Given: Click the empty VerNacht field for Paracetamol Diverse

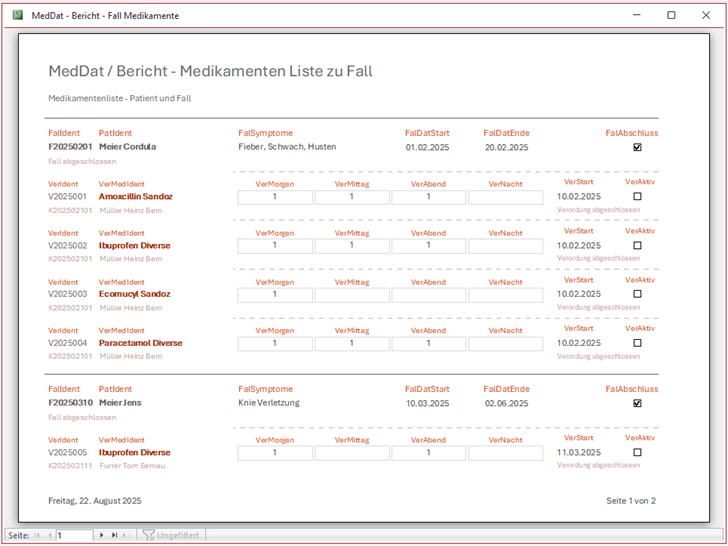Looking at the screenshot, I should [x=505, y=343].
